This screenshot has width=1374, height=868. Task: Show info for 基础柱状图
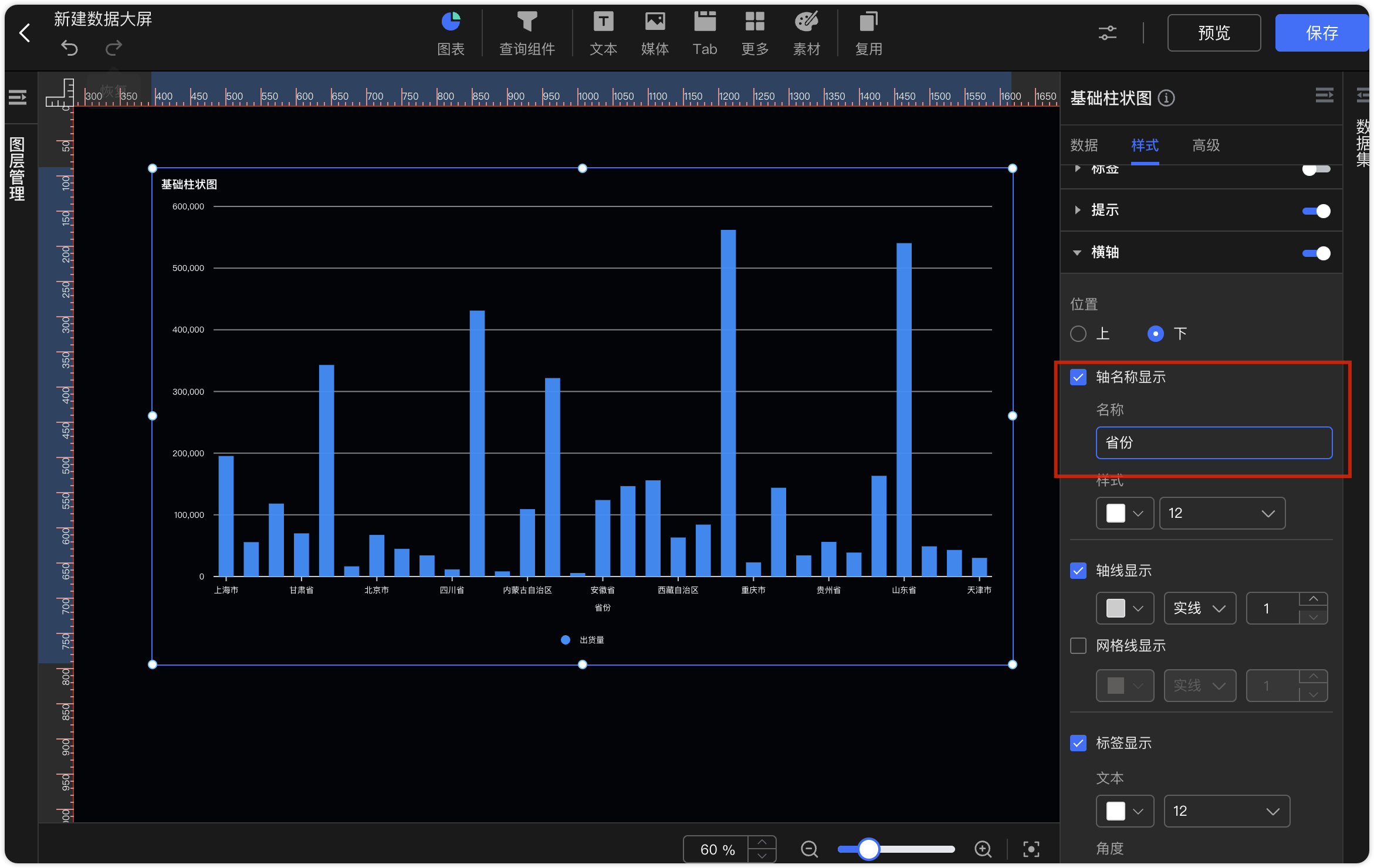pos(1166,98)
